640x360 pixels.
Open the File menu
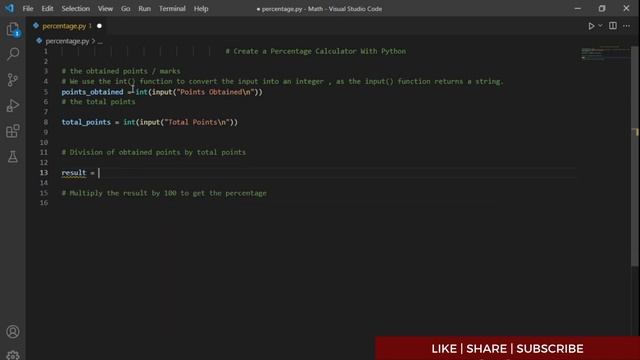point(28,9)
